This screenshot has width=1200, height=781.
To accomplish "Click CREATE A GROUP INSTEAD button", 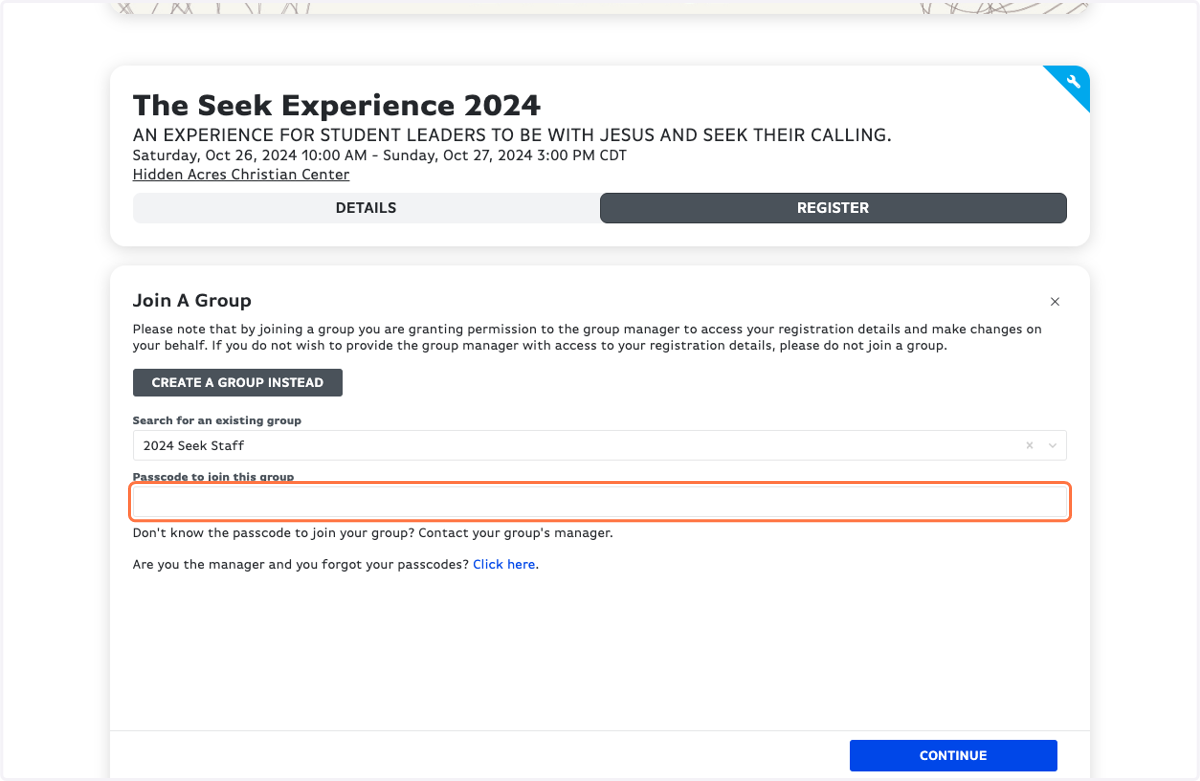I will 238,382.
